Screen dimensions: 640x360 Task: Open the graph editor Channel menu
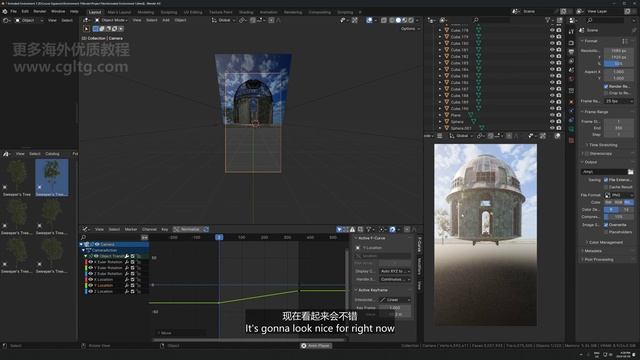point(149,229)
